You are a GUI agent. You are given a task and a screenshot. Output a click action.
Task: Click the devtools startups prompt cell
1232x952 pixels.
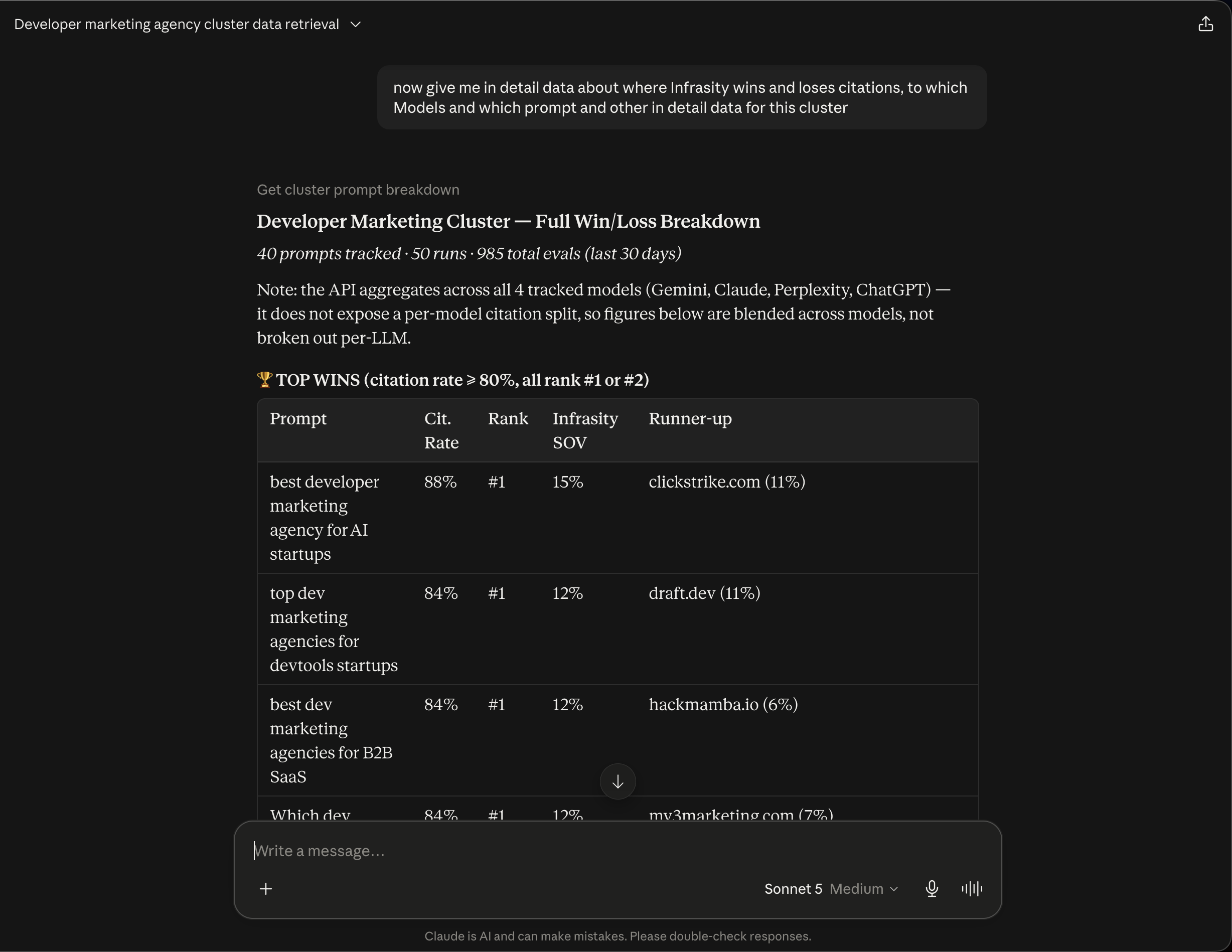[334, 629]
